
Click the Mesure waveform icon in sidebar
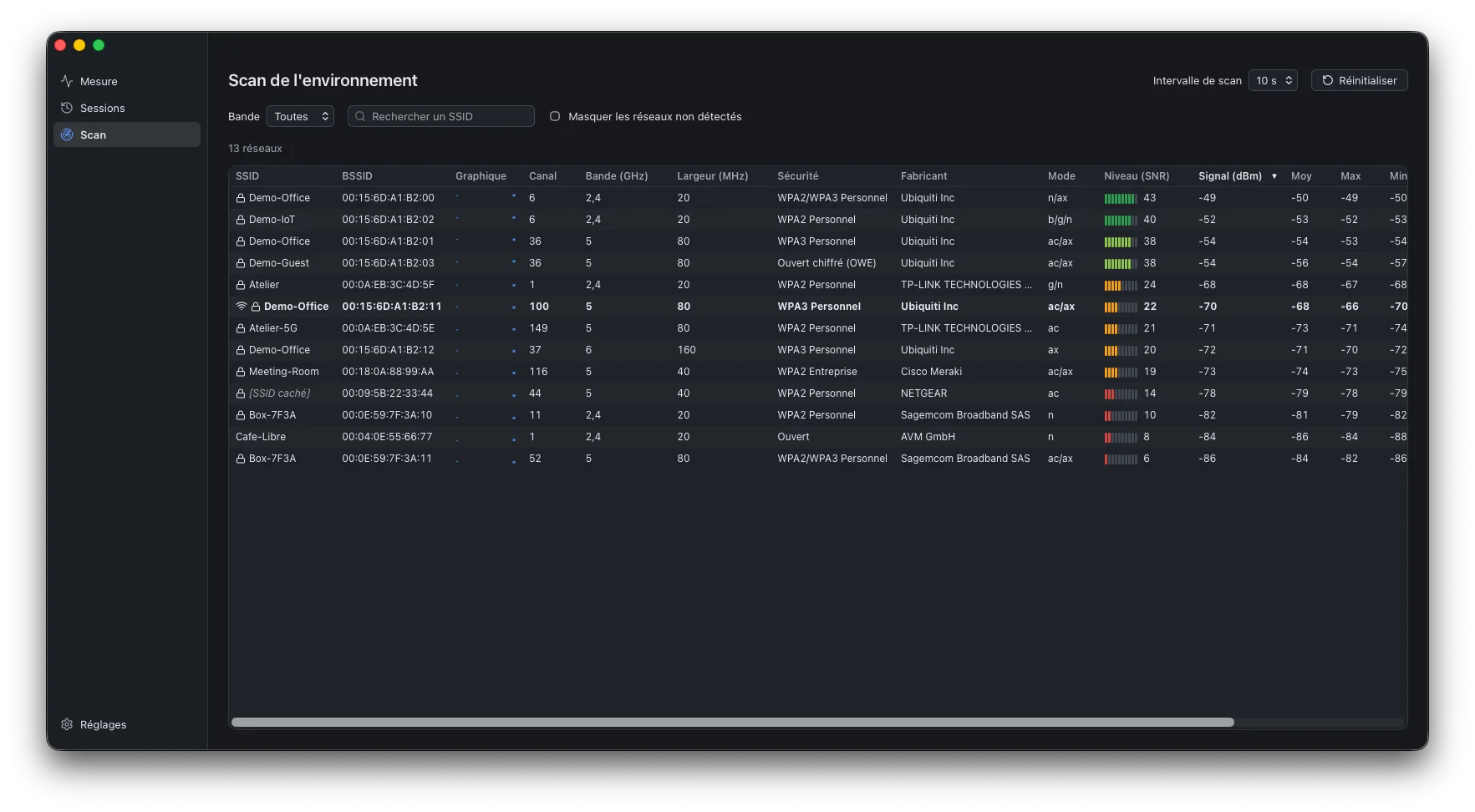67,81
